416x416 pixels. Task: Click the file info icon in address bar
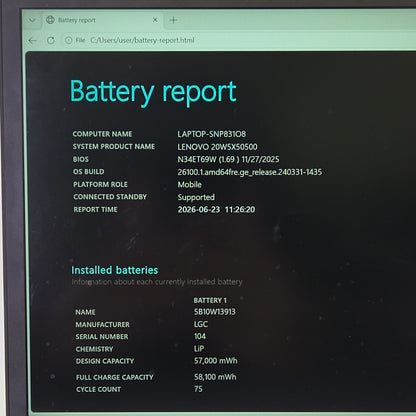(69, 40)
